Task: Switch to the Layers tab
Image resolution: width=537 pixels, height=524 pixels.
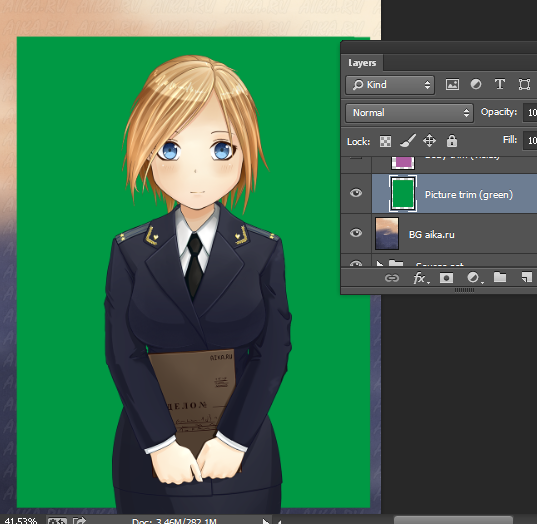Action: coord(362,63)
